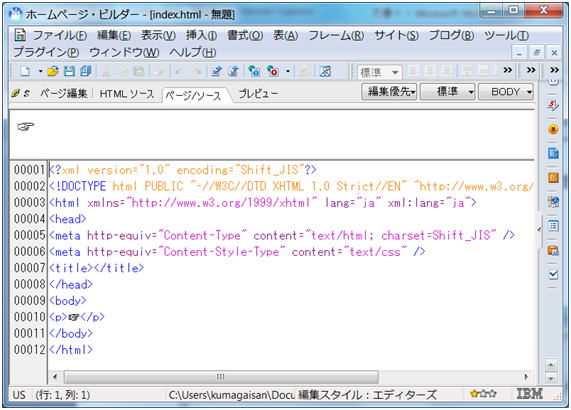This screenshot has width=571, height=410.
Task: Click the list panel sidebar icon
Action: coord(553,226)
